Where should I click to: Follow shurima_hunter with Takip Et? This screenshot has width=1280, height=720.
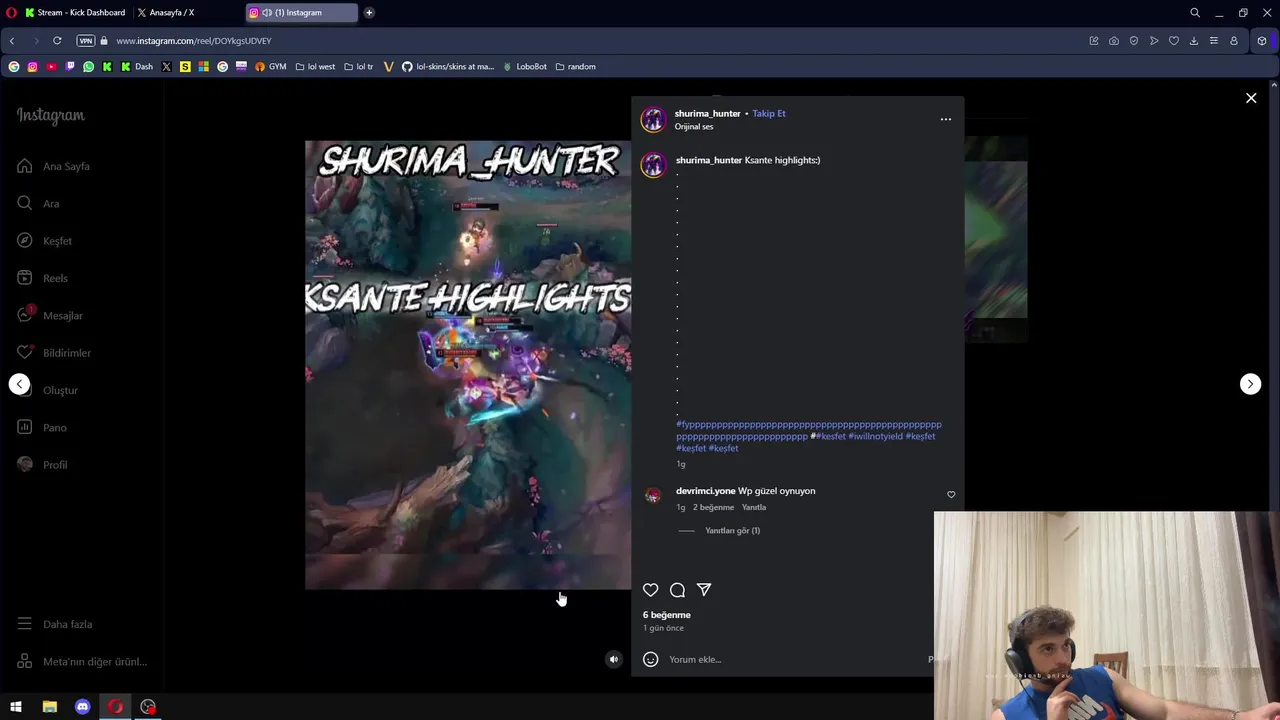click(769, 113)
